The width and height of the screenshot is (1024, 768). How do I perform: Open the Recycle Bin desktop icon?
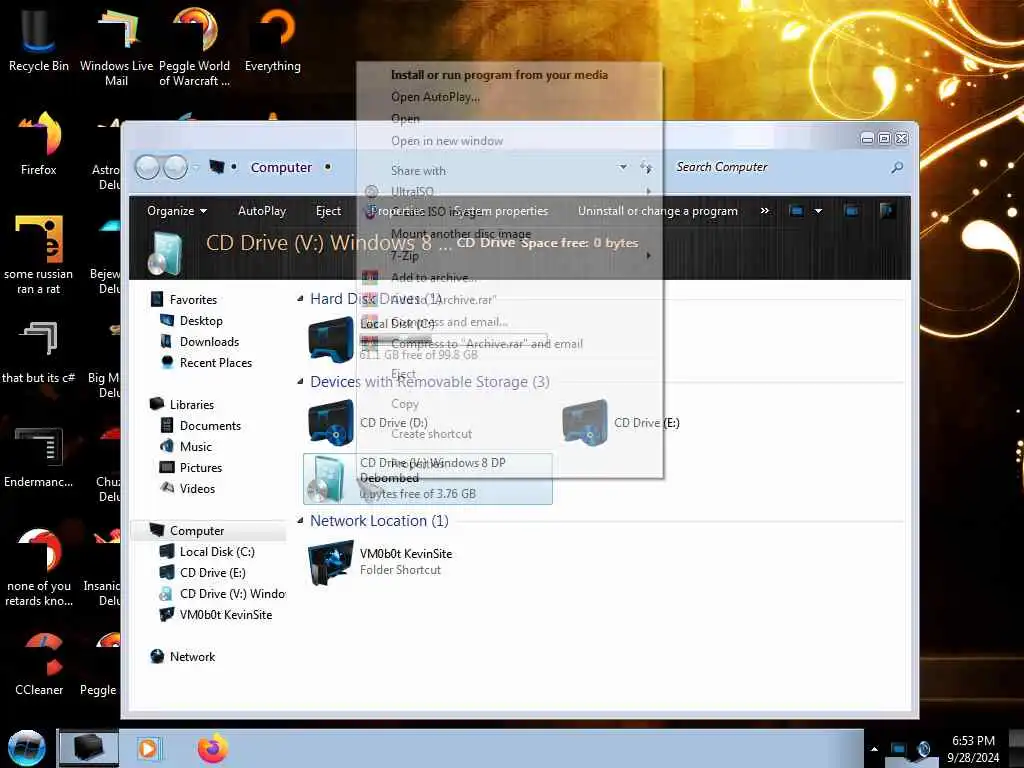click(38, 39)
